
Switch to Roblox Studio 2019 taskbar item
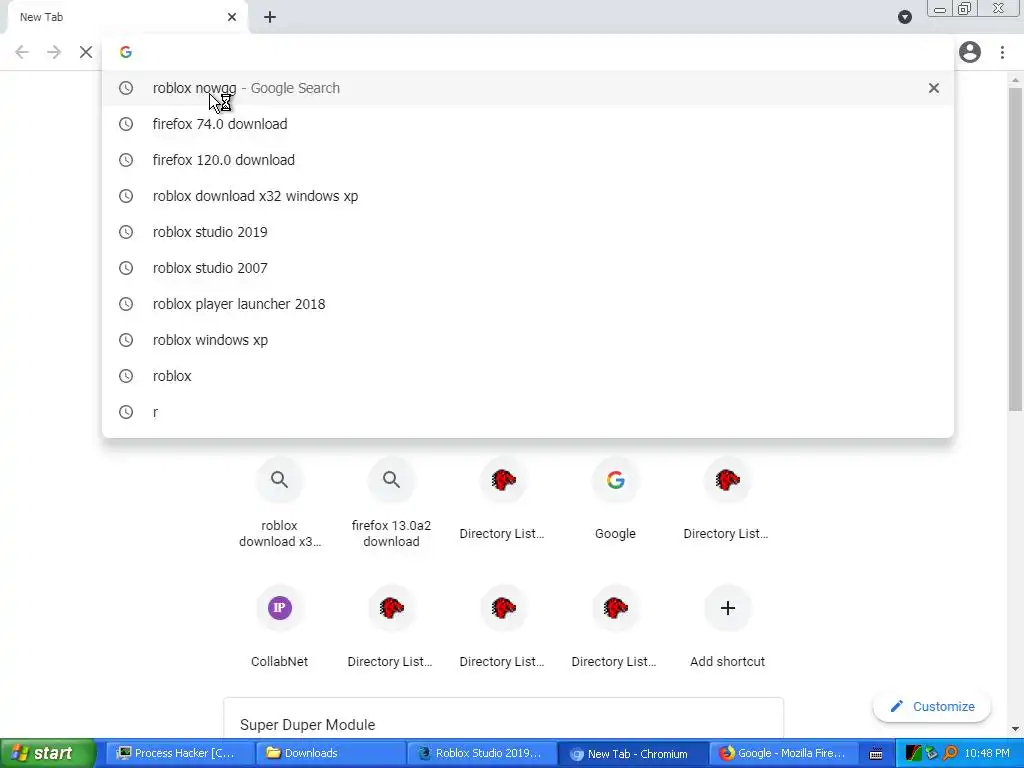click(482, 753)
